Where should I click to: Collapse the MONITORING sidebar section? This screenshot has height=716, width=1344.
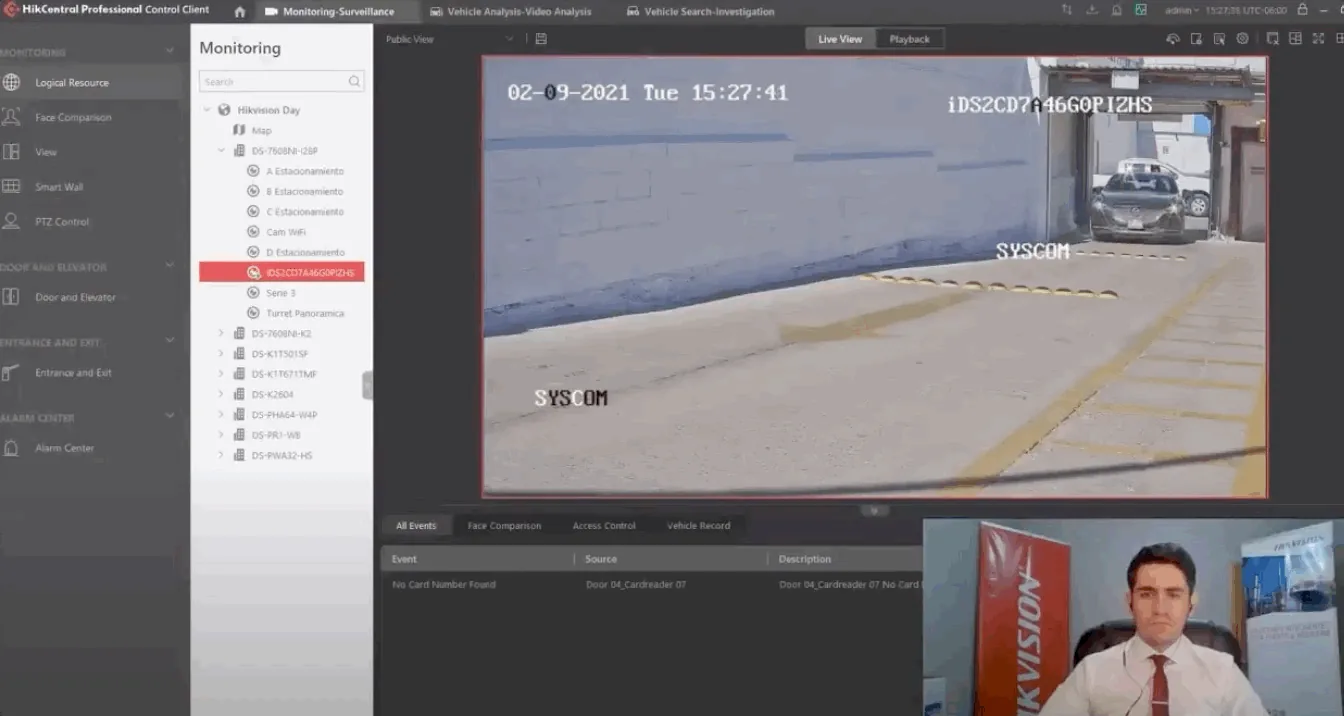tap(169, 51)
